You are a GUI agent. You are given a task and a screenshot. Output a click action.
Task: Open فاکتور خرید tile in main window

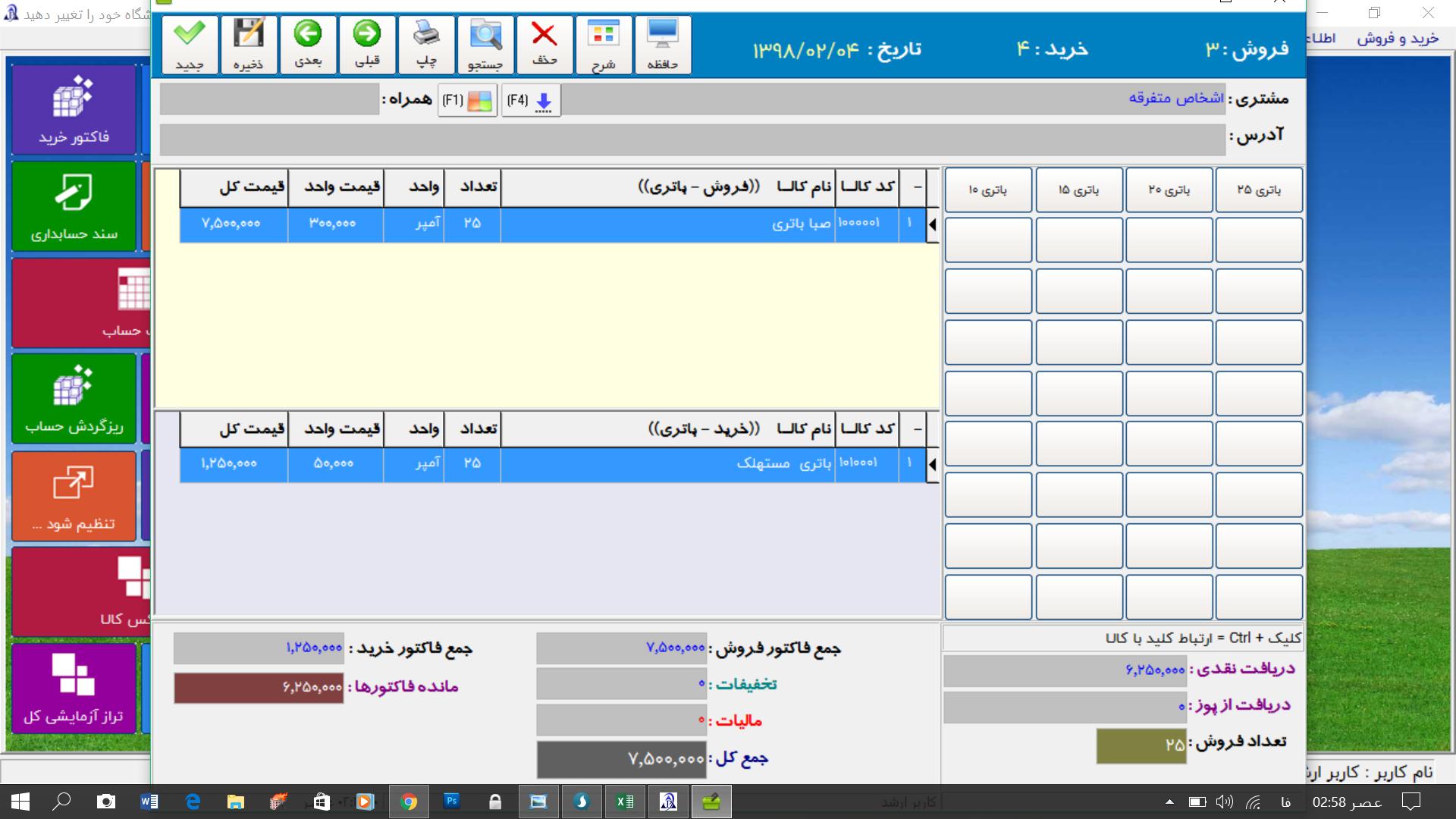(x=74, y=109)
